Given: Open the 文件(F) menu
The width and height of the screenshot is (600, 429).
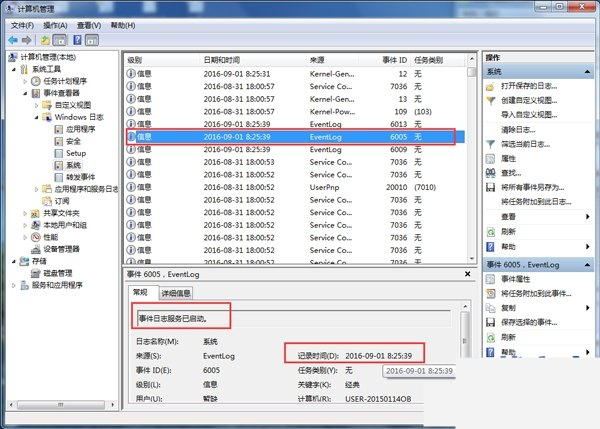Looking at the screenshot, I should tap(22, 25).
